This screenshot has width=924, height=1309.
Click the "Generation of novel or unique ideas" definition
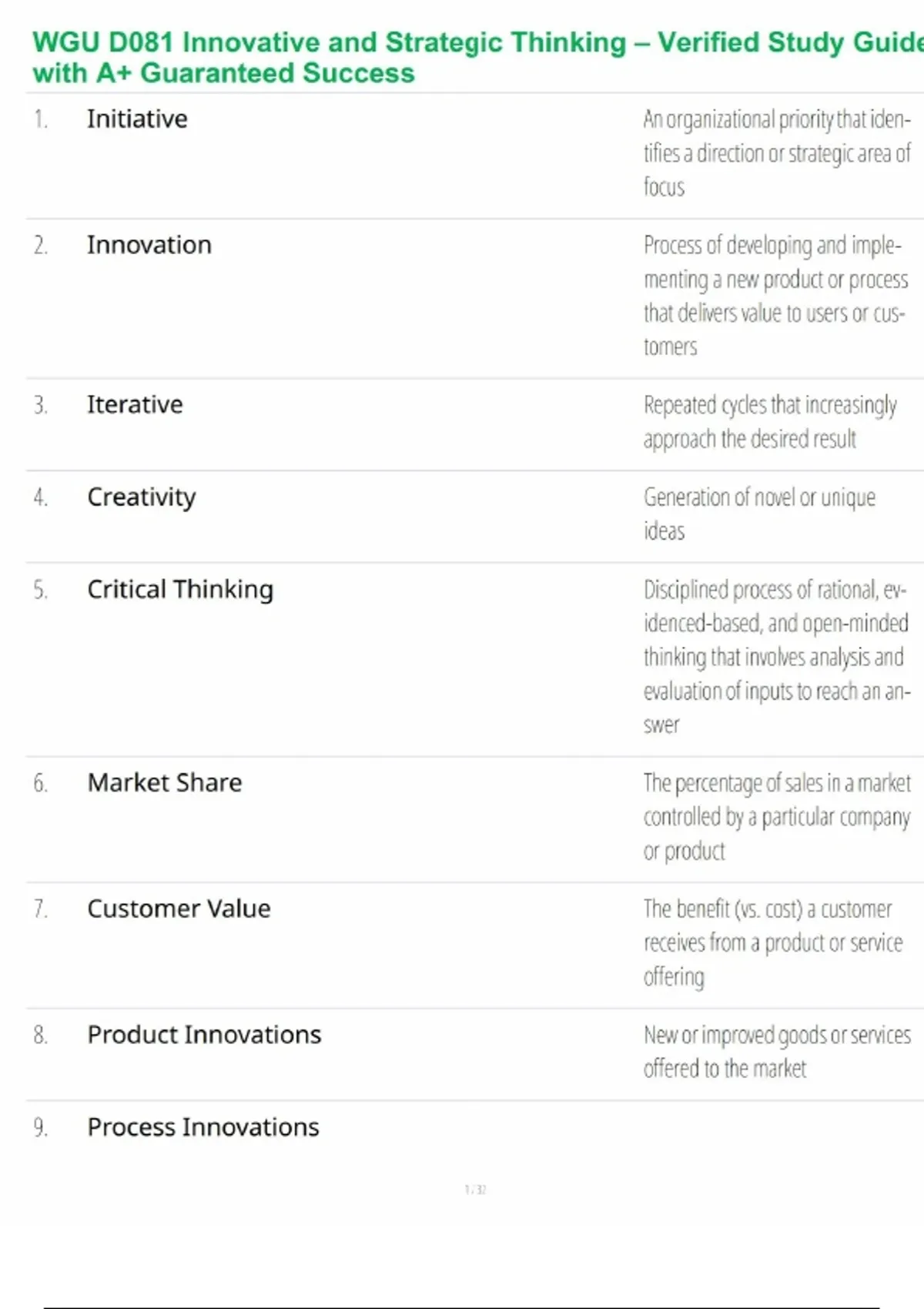pos(759,514)
